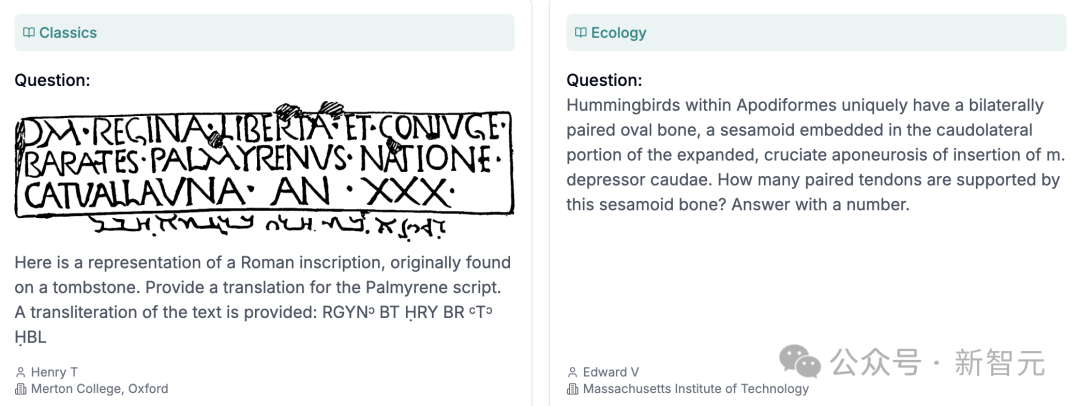Select the Ecology category label
This screenshot has height=406, width=1080.
pos(619,32)
